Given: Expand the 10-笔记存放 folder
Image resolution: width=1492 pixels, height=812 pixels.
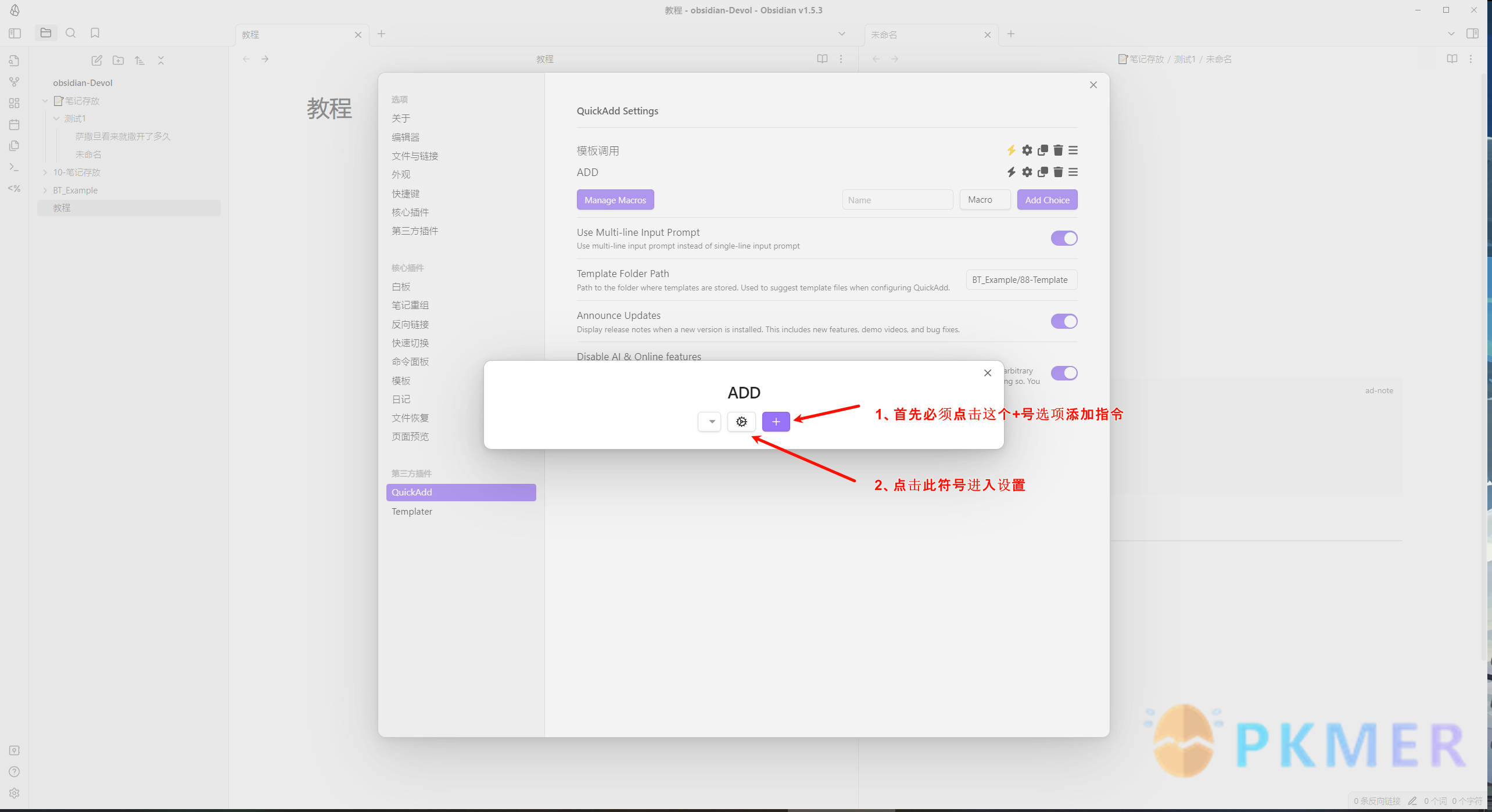Looking at the screenshot, I should pos(45,173).
